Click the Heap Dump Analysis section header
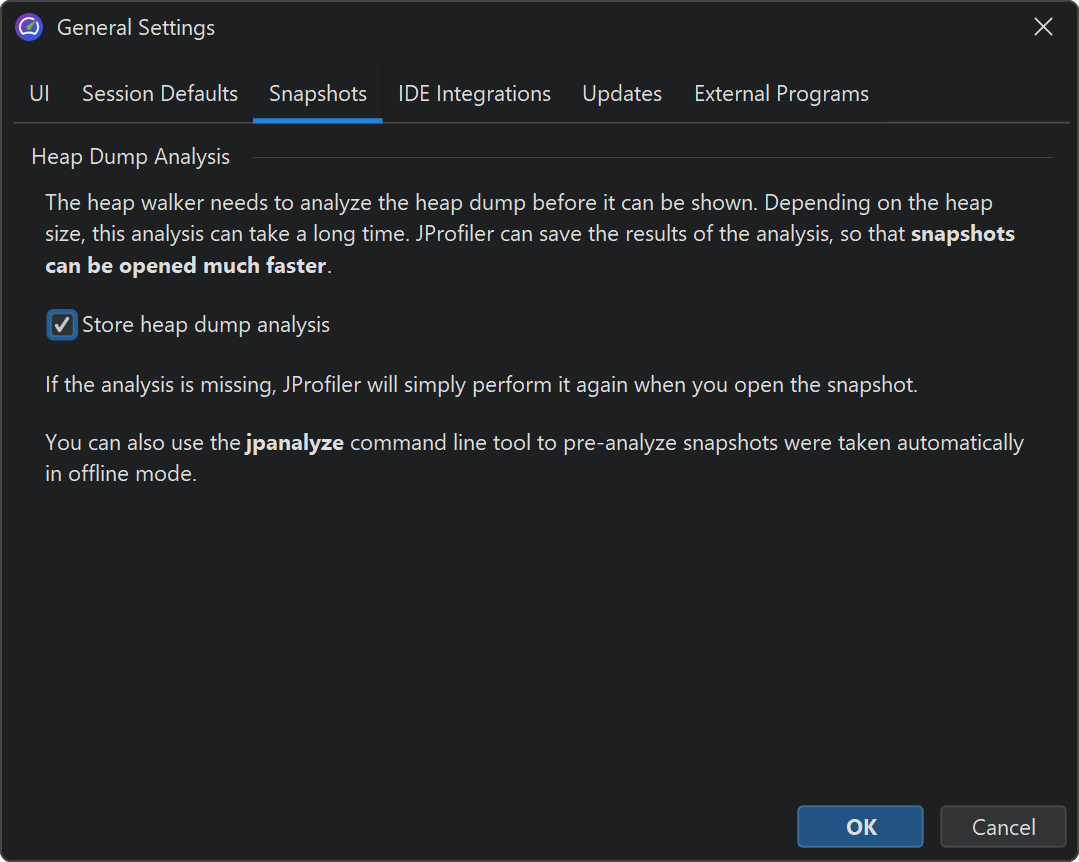 coord(131,157)
